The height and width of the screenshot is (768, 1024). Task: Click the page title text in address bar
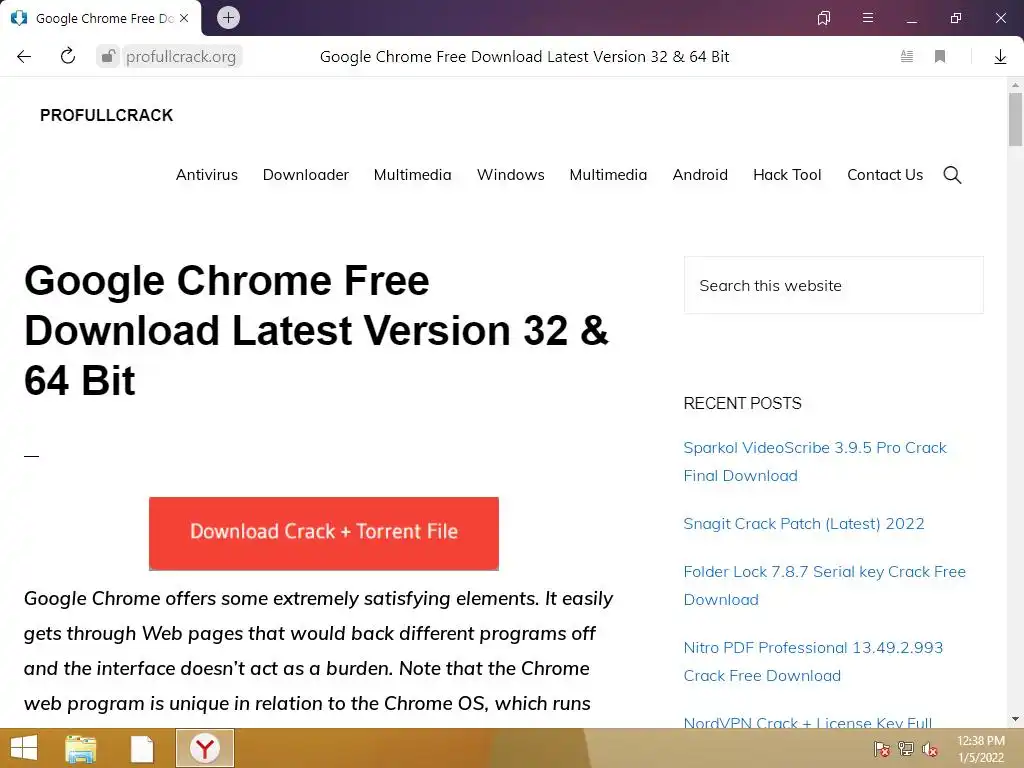coord(524,57)
